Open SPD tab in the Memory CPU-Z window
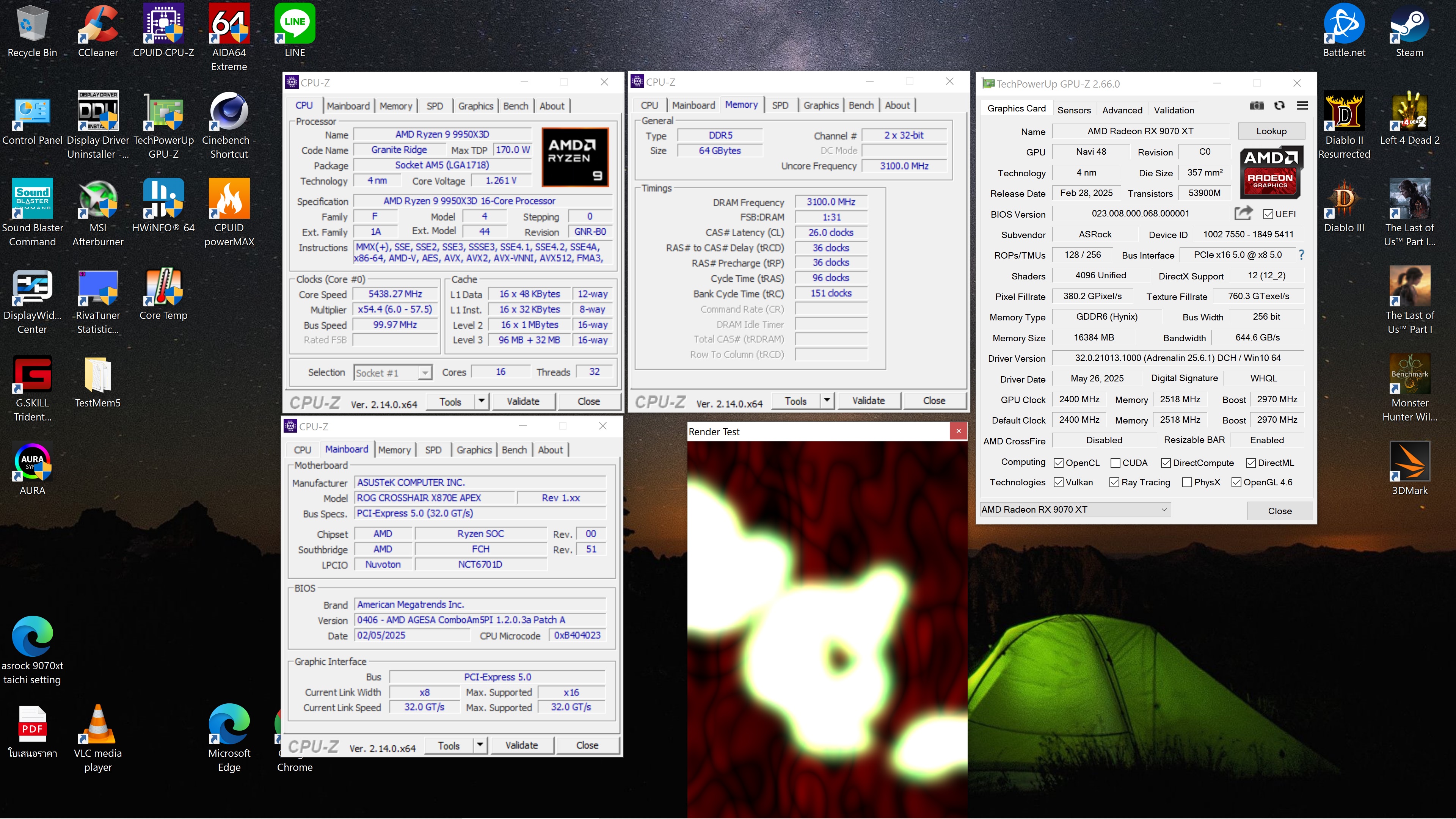This screenshot has height=819, width=1456. click(x=780, y=105)
